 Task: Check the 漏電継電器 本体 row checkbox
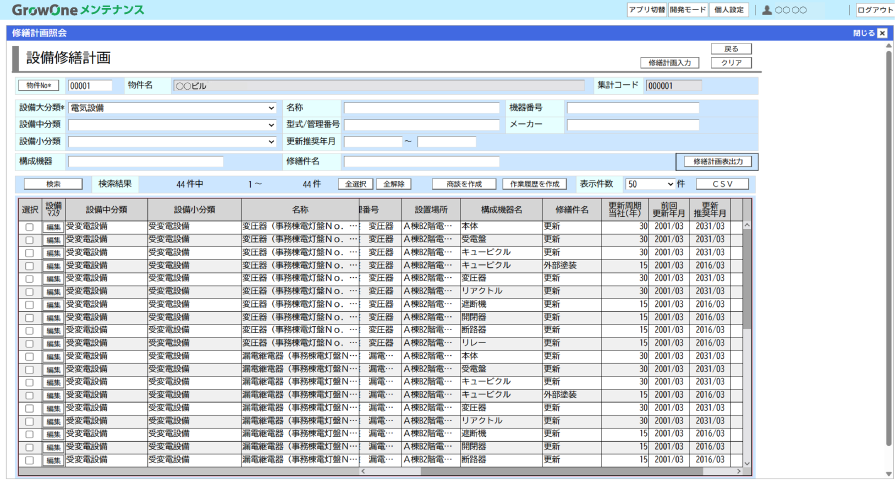30,357
